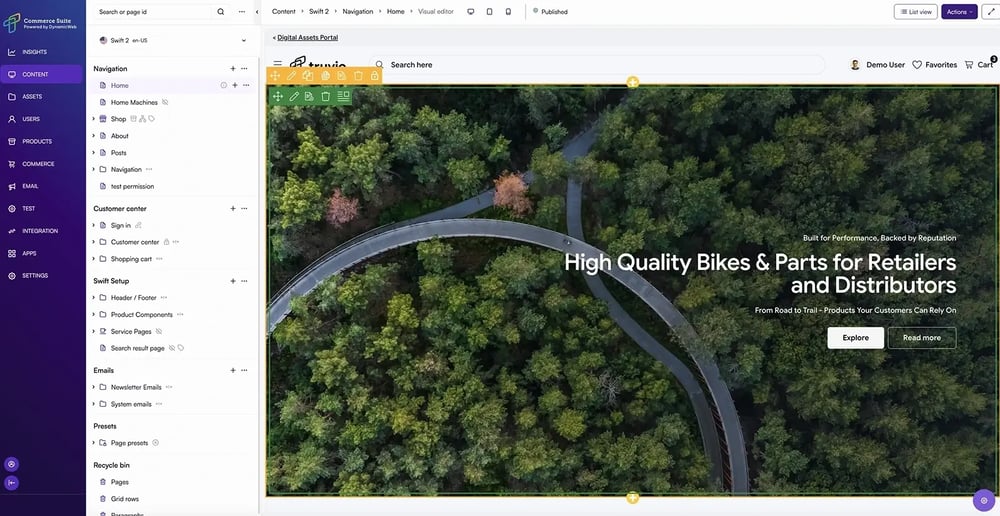Add a page in the Navigation section
Screen dimensions: 1000x516
click(x=233, y=68)
